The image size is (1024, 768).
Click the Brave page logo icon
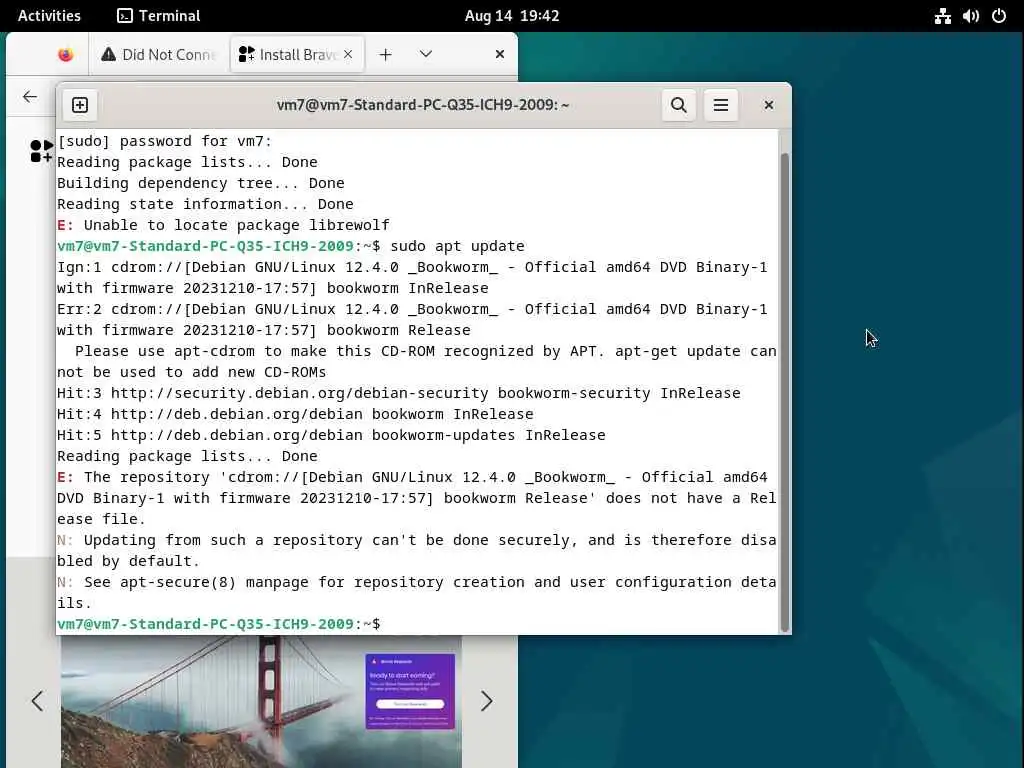(41, 151)
